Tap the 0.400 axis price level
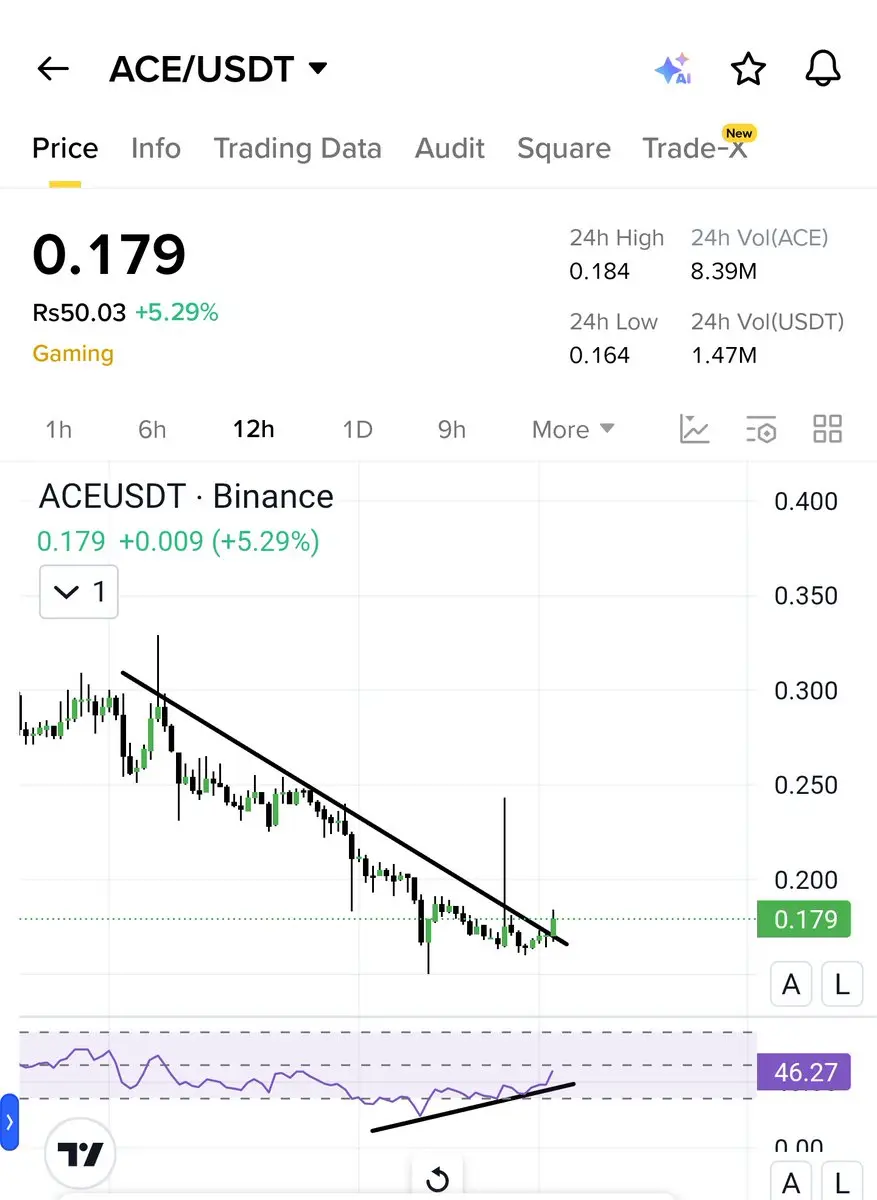This screenshot has width=877, height=1200. (x=806, y=501)
